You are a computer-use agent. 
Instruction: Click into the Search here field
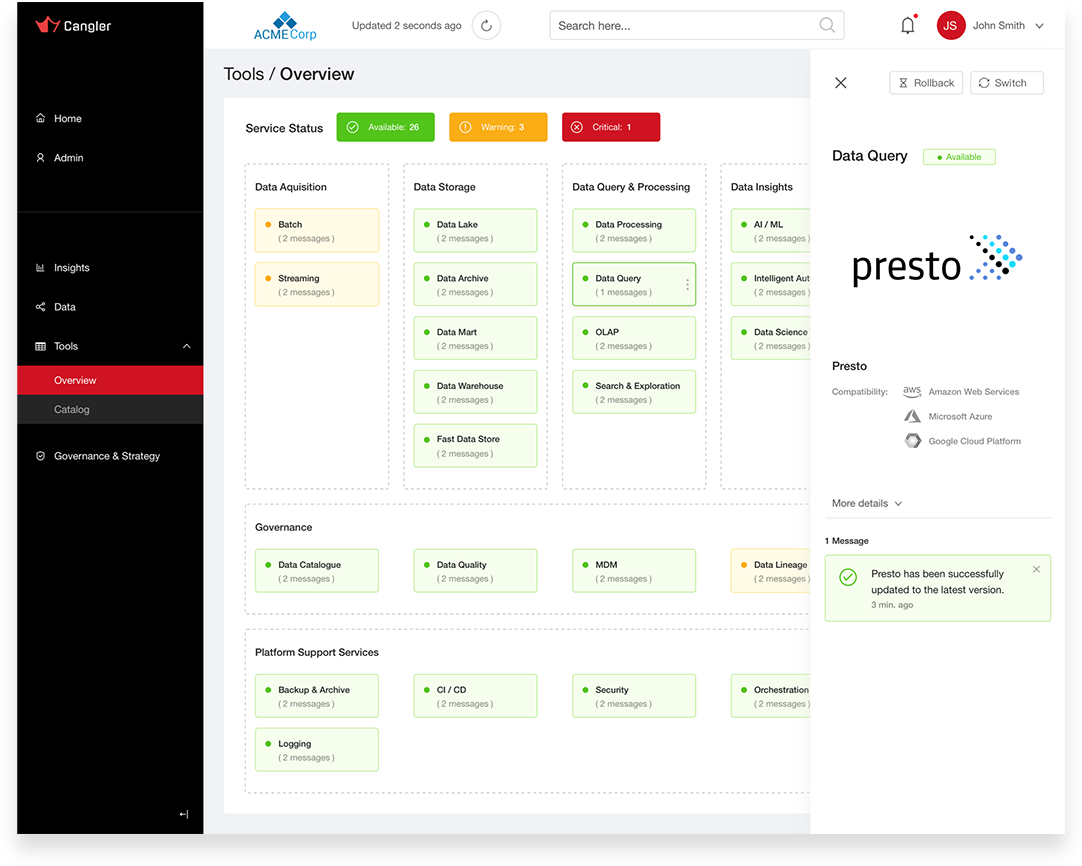pos(696,26)
